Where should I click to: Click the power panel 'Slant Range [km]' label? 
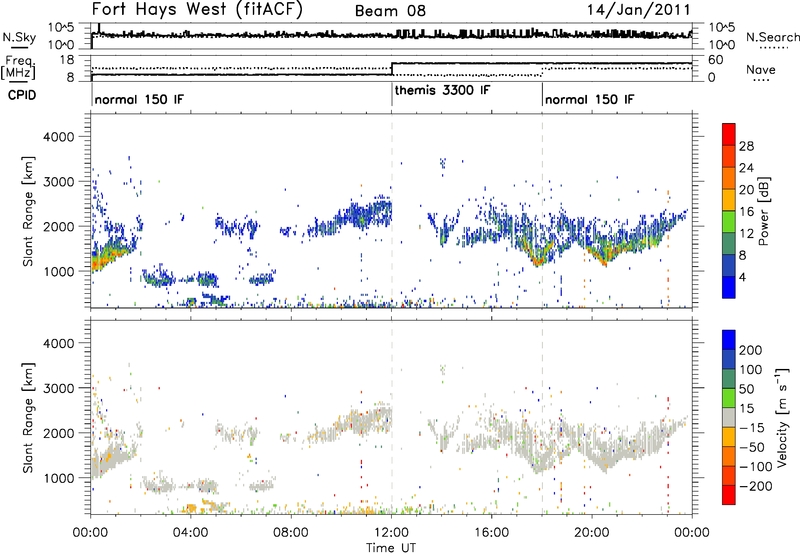(28, 211)
